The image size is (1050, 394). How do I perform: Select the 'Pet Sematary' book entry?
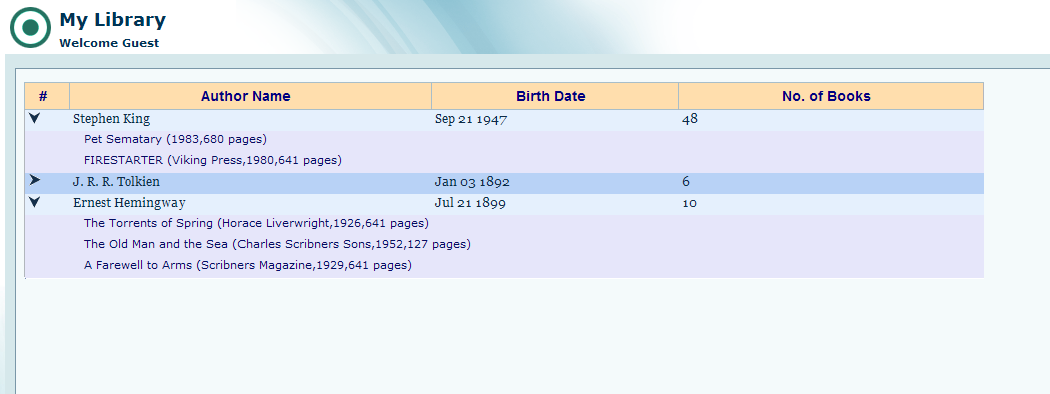(x=175, y=139)
